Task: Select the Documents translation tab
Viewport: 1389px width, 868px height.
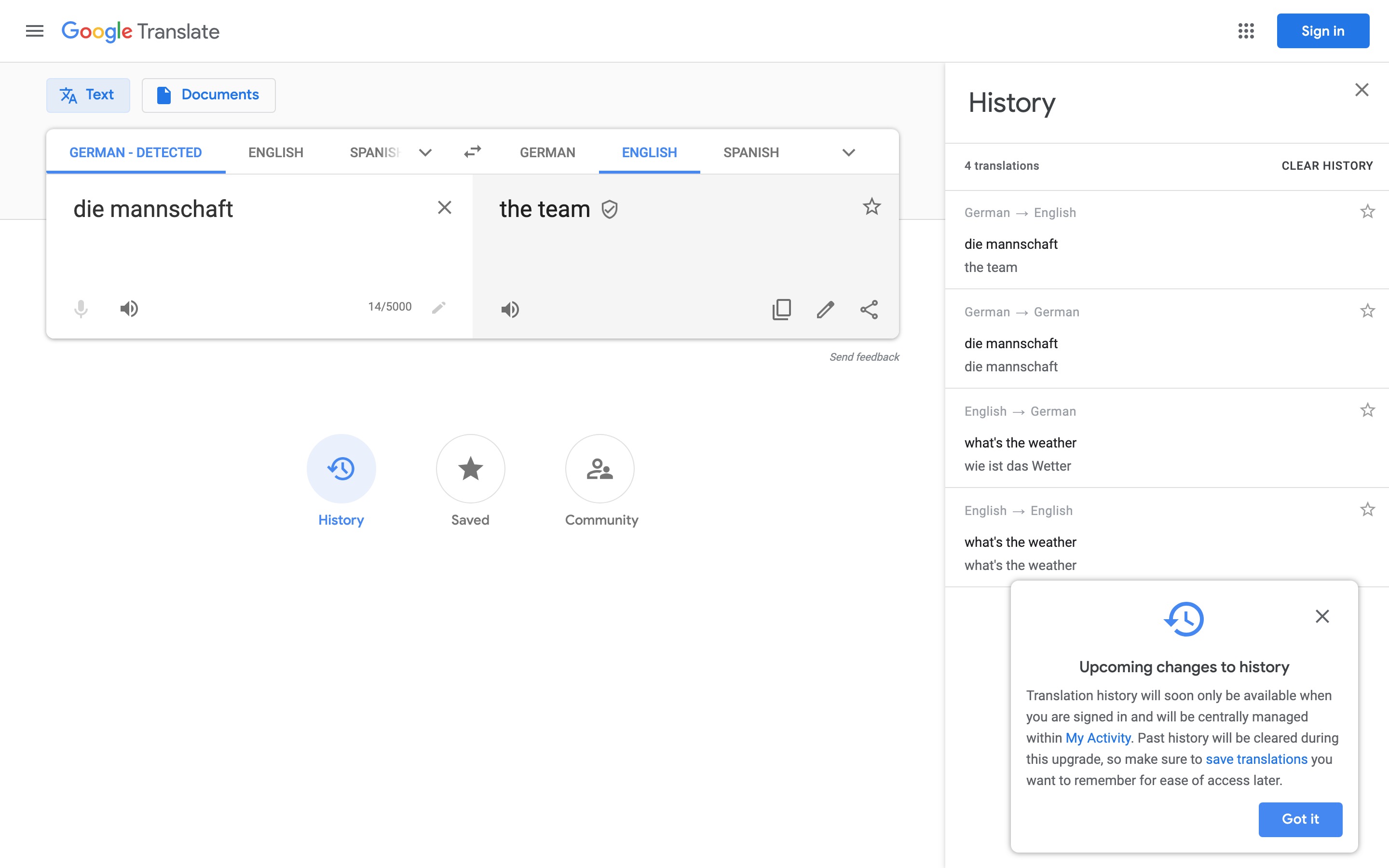Action: pos(207,94)
